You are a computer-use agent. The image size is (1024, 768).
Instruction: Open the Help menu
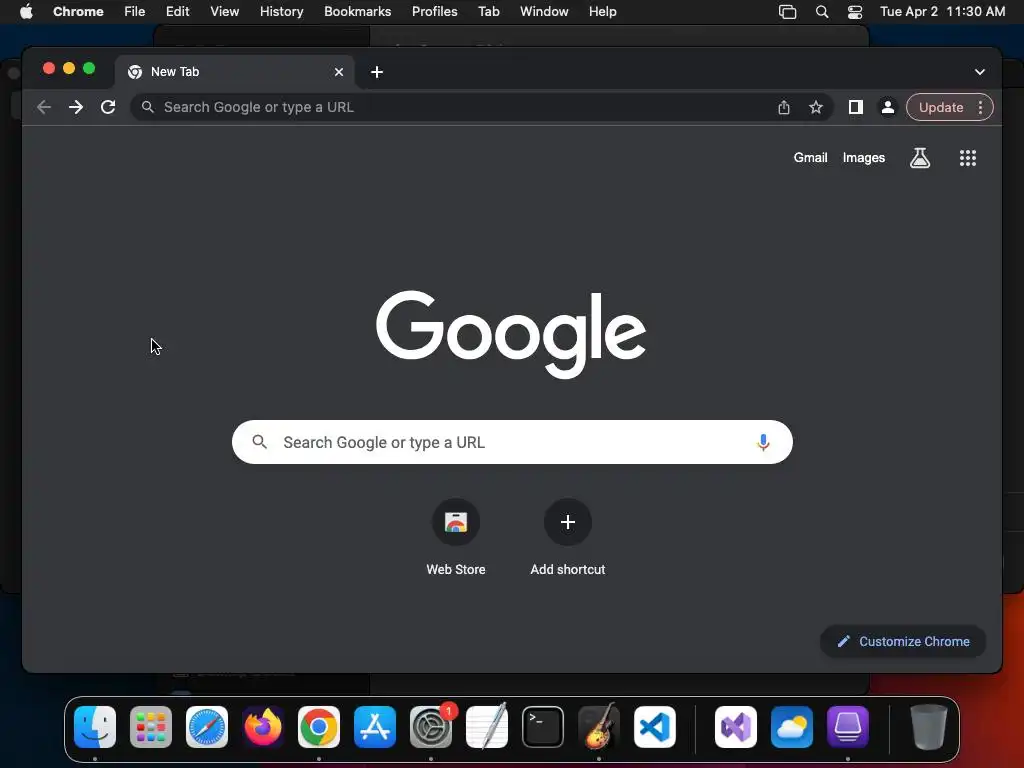coord(602,11)
